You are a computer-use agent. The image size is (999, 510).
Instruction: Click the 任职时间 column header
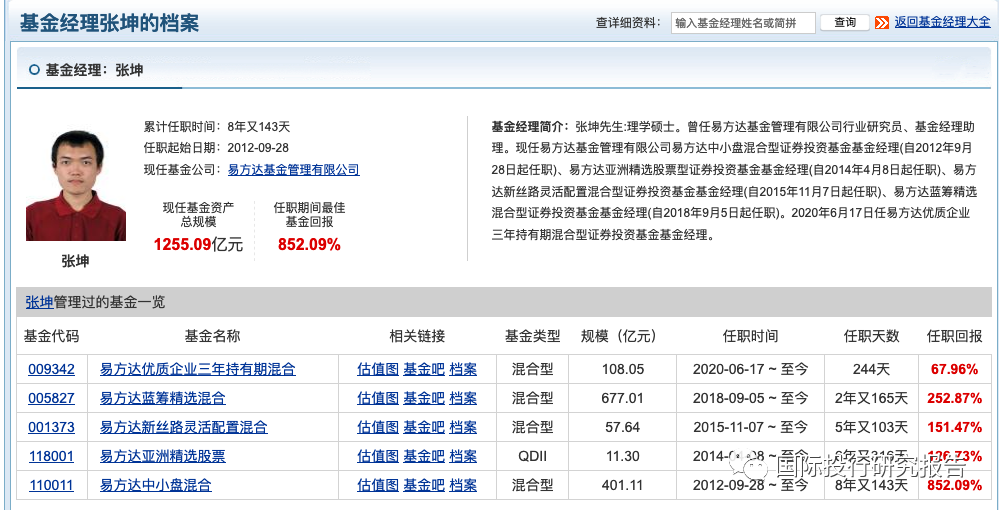tap(750, 336)
